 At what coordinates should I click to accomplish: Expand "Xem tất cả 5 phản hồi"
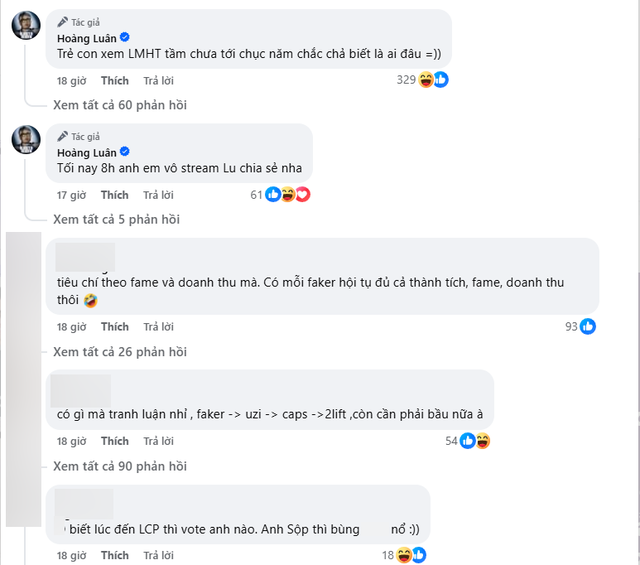116,219
